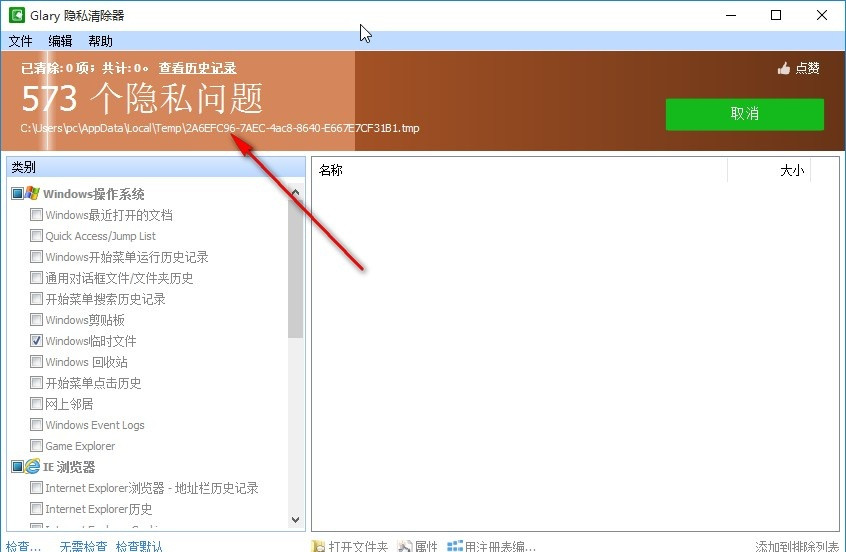Check 通用对话框文件/文件夹历史

tap(36, 277)
